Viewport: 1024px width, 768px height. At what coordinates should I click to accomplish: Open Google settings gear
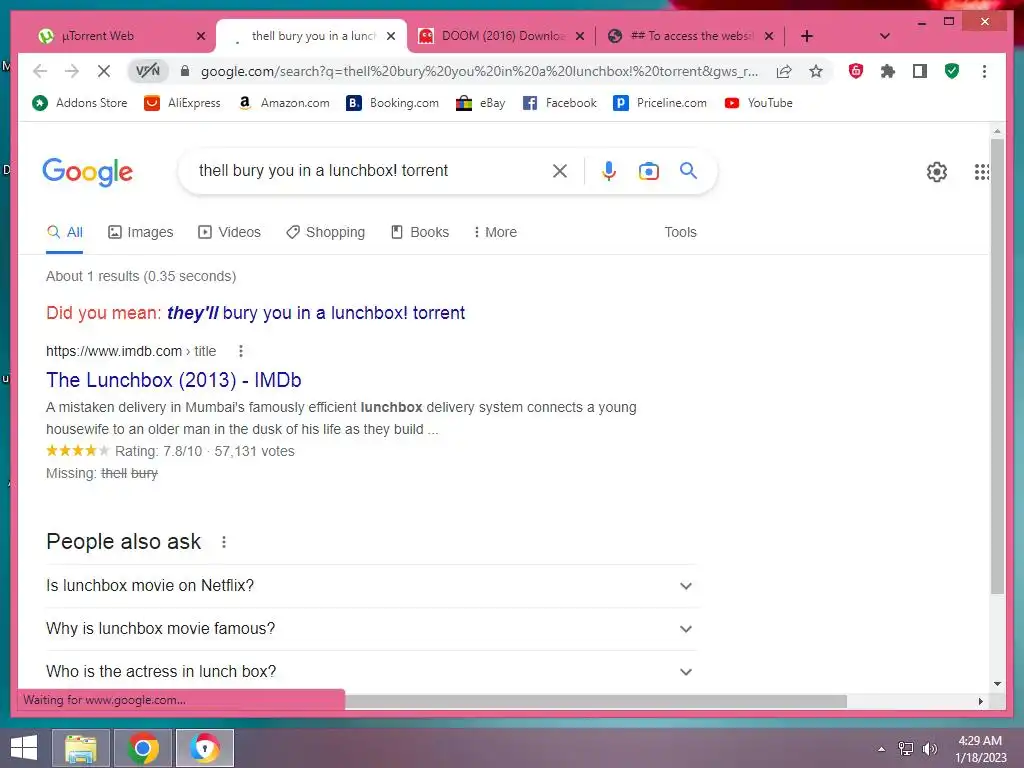936,172
